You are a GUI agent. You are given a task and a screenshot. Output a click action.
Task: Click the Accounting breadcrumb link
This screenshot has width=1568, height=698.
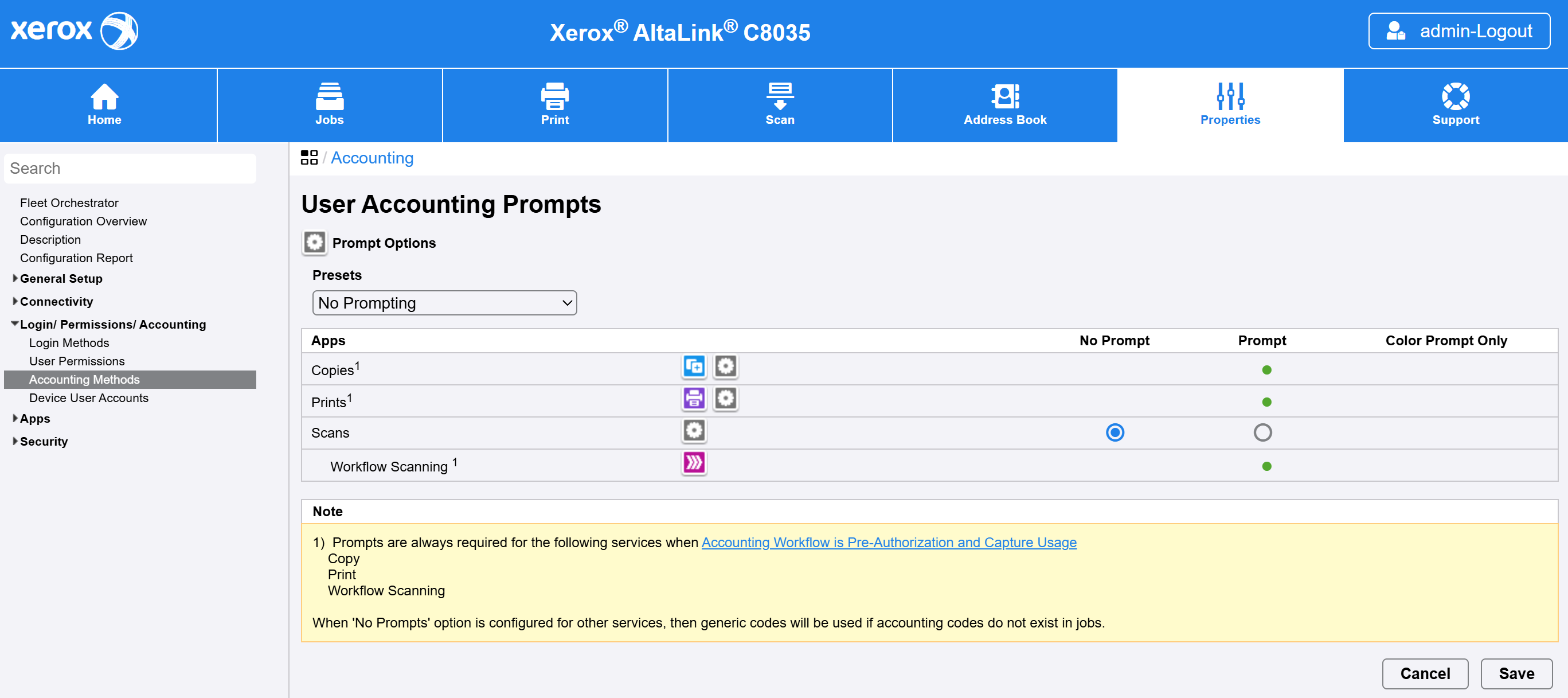point(372,158)
